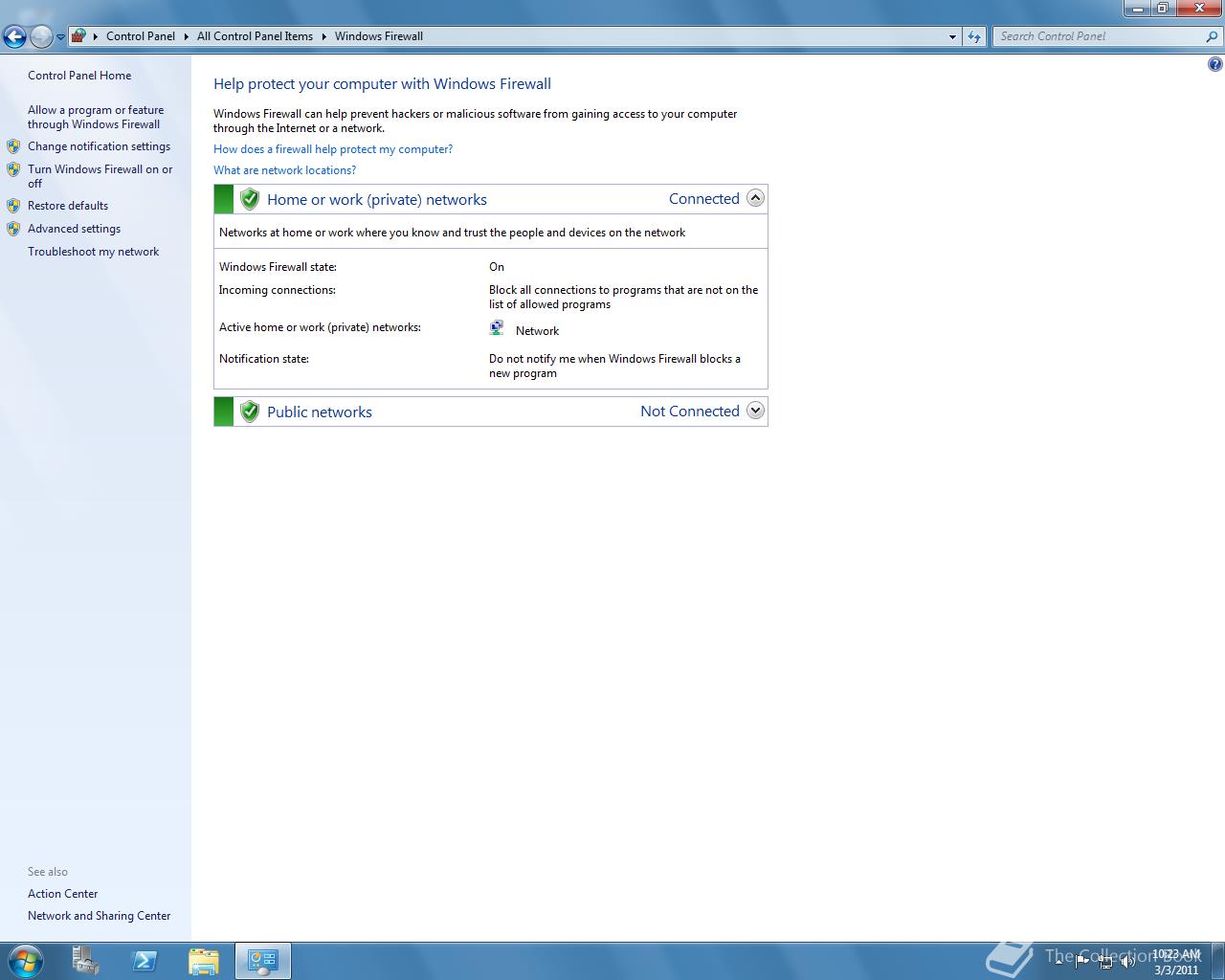Click the Not Connected status text
Viewport: 1225px width, 980px height.
pos(690,412)
